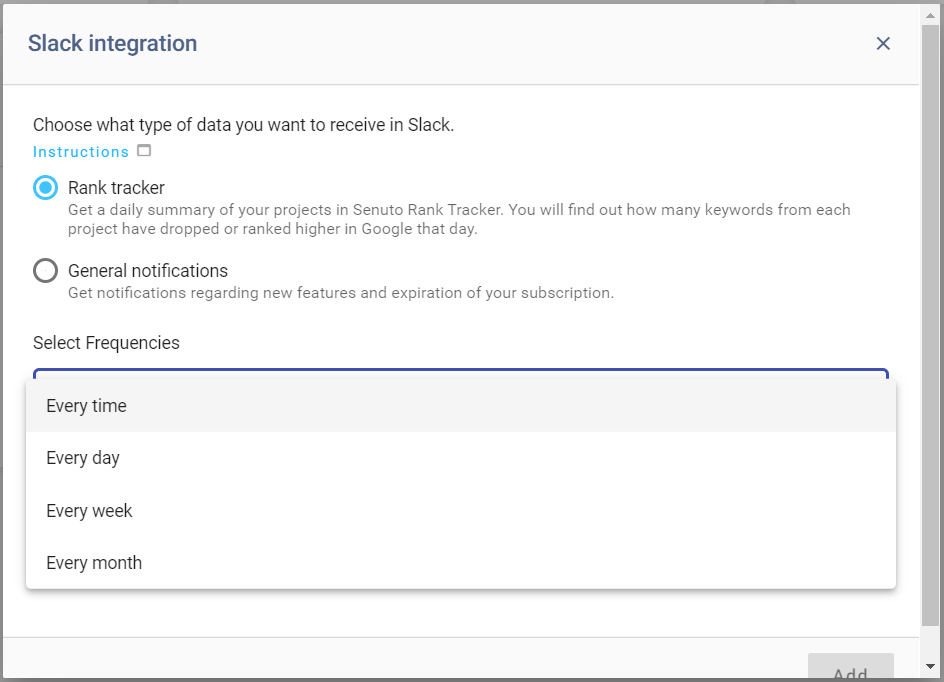Image resolution: width=944 pixels, height=682 pixels.
Task: Click the scrollbar up arrow
Action: pos(930,16)
